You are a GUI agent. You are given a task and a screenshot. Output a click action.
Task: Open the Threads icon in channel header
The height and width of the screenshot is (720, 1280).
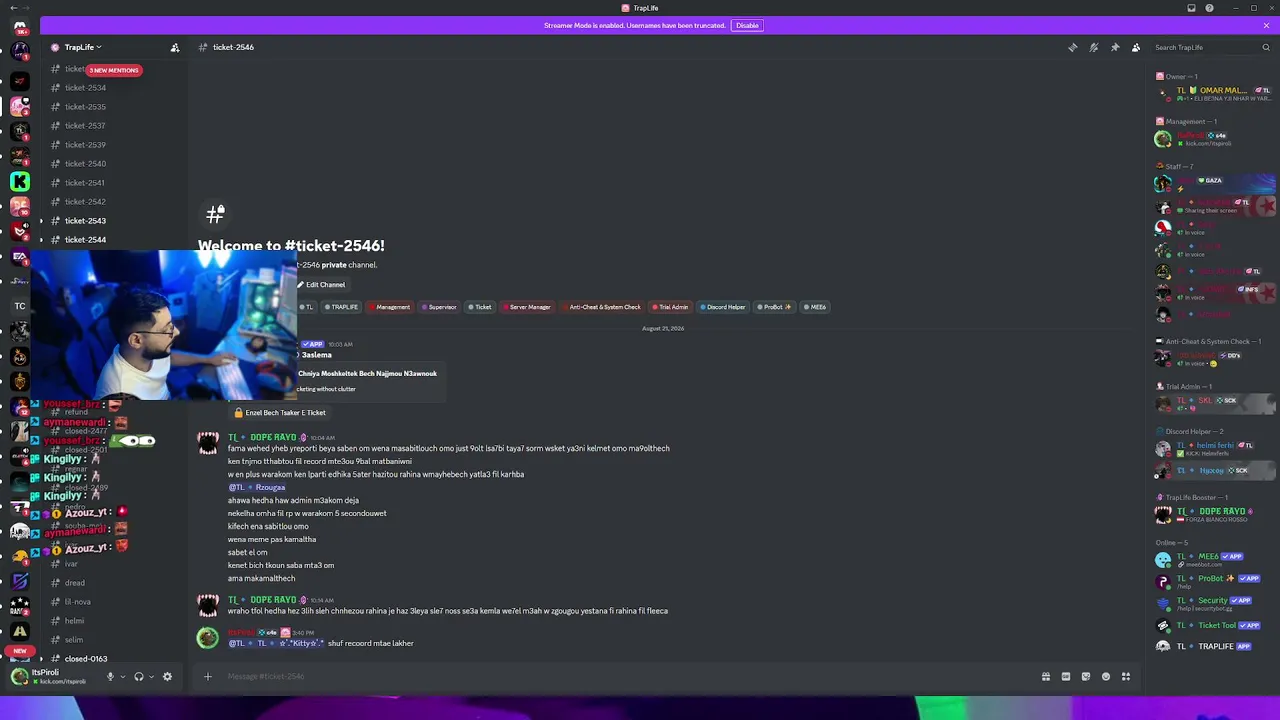point(1072,47)
